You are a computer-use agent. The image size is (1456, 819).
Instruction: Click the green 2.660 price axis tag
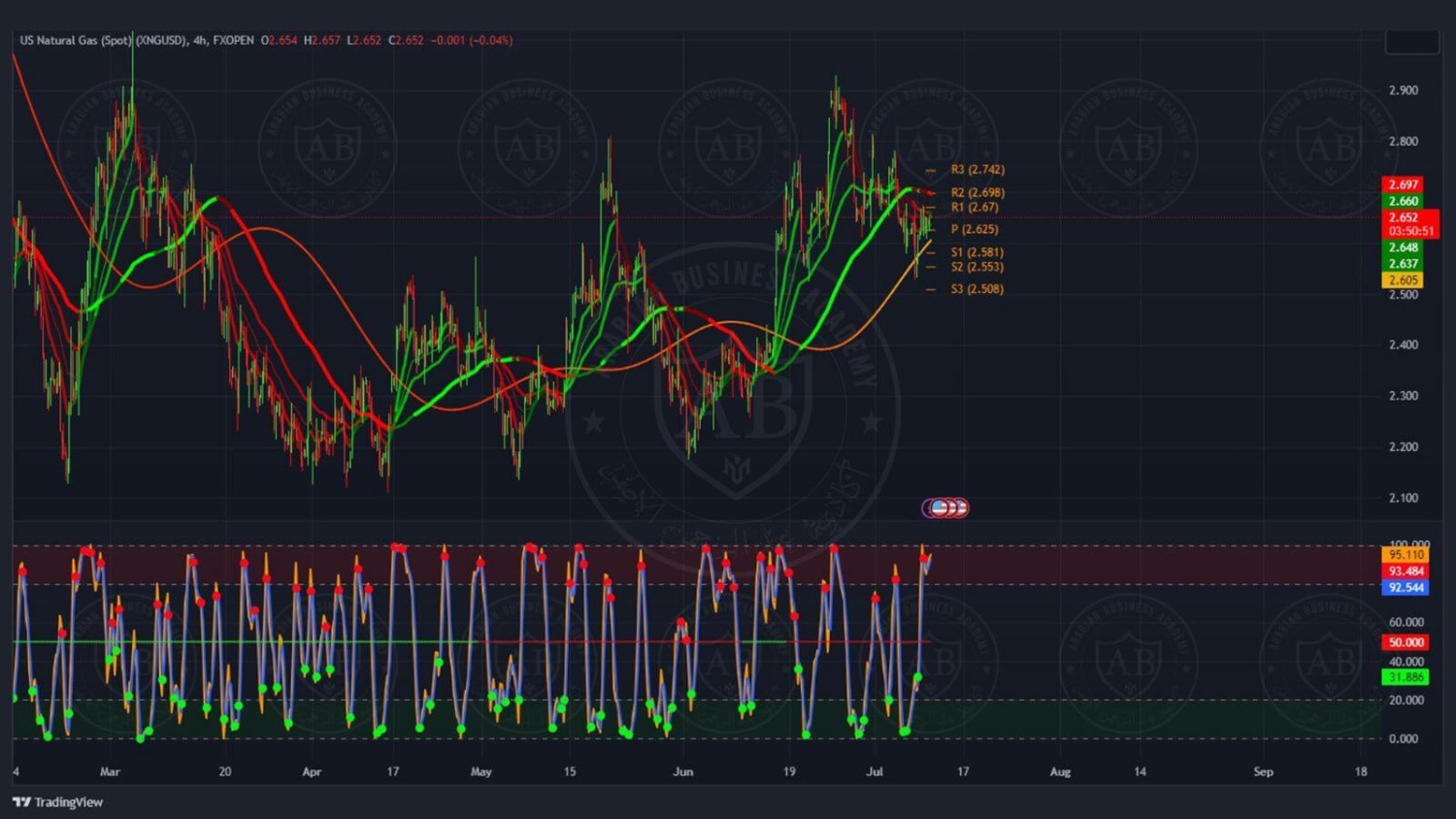click(1403, 201)
